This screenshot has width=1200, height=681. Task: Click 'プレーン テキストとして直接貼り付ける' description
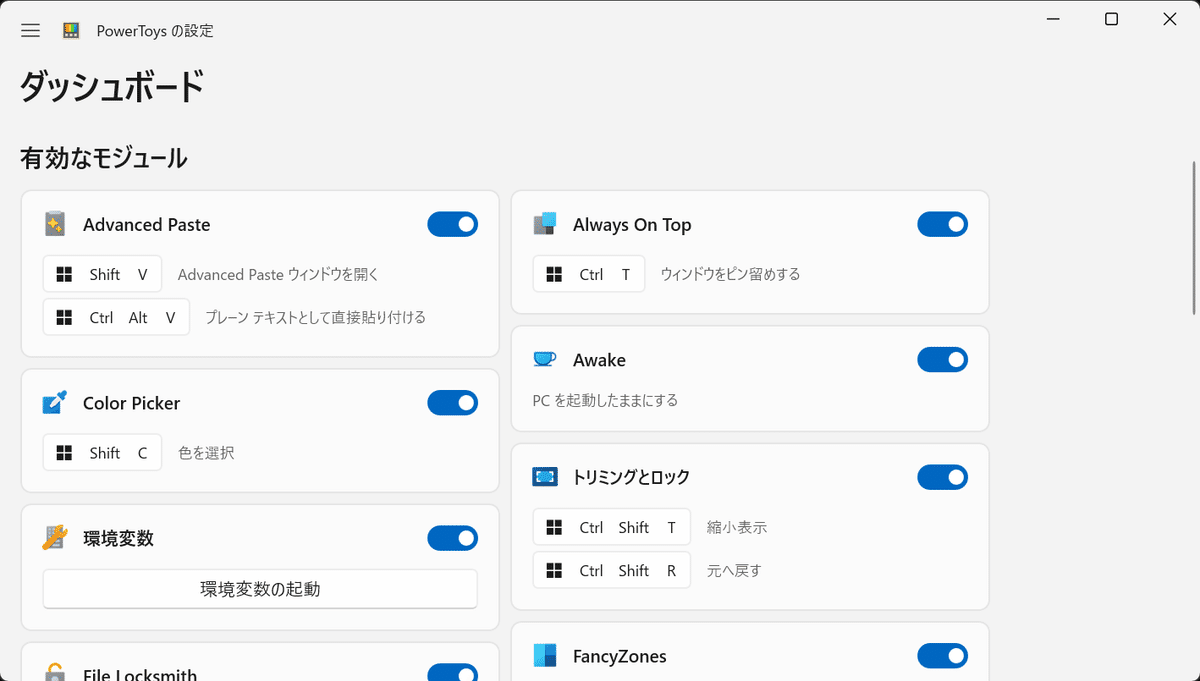pos(316,317)
